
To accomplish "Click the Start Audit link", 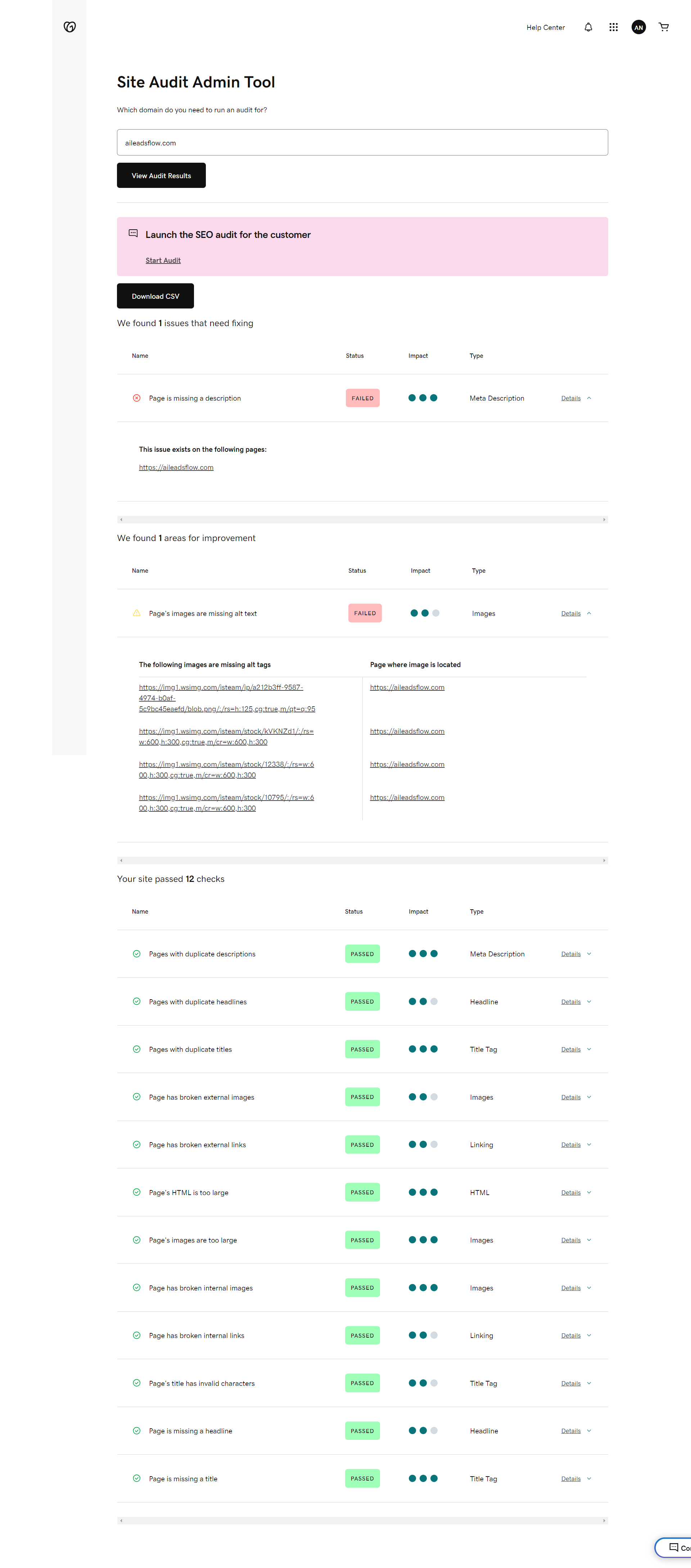I will pyautogui.click(x=163, y=261).
